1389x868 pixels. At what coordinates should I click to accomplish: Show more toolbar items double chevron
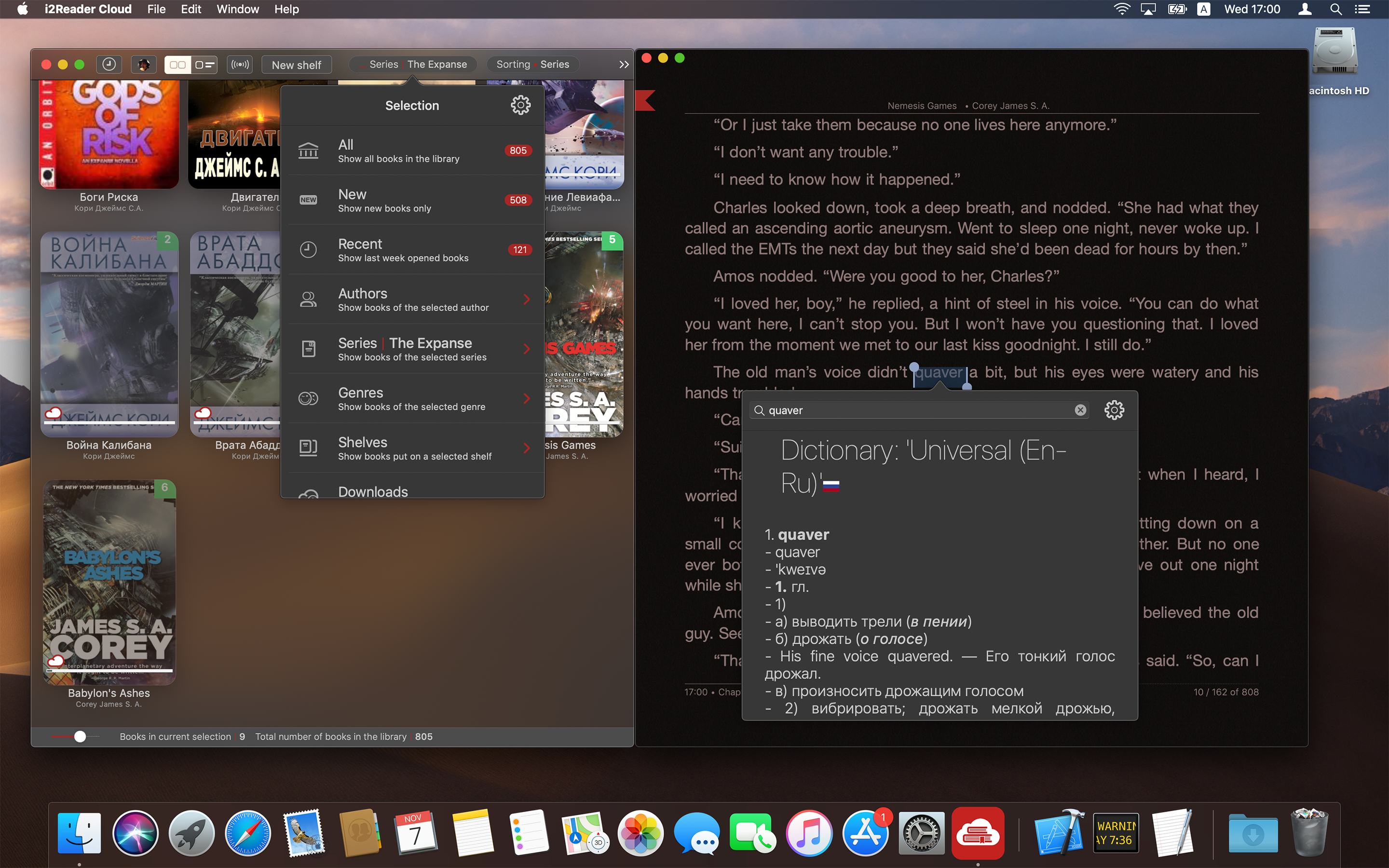pos(624,65)
